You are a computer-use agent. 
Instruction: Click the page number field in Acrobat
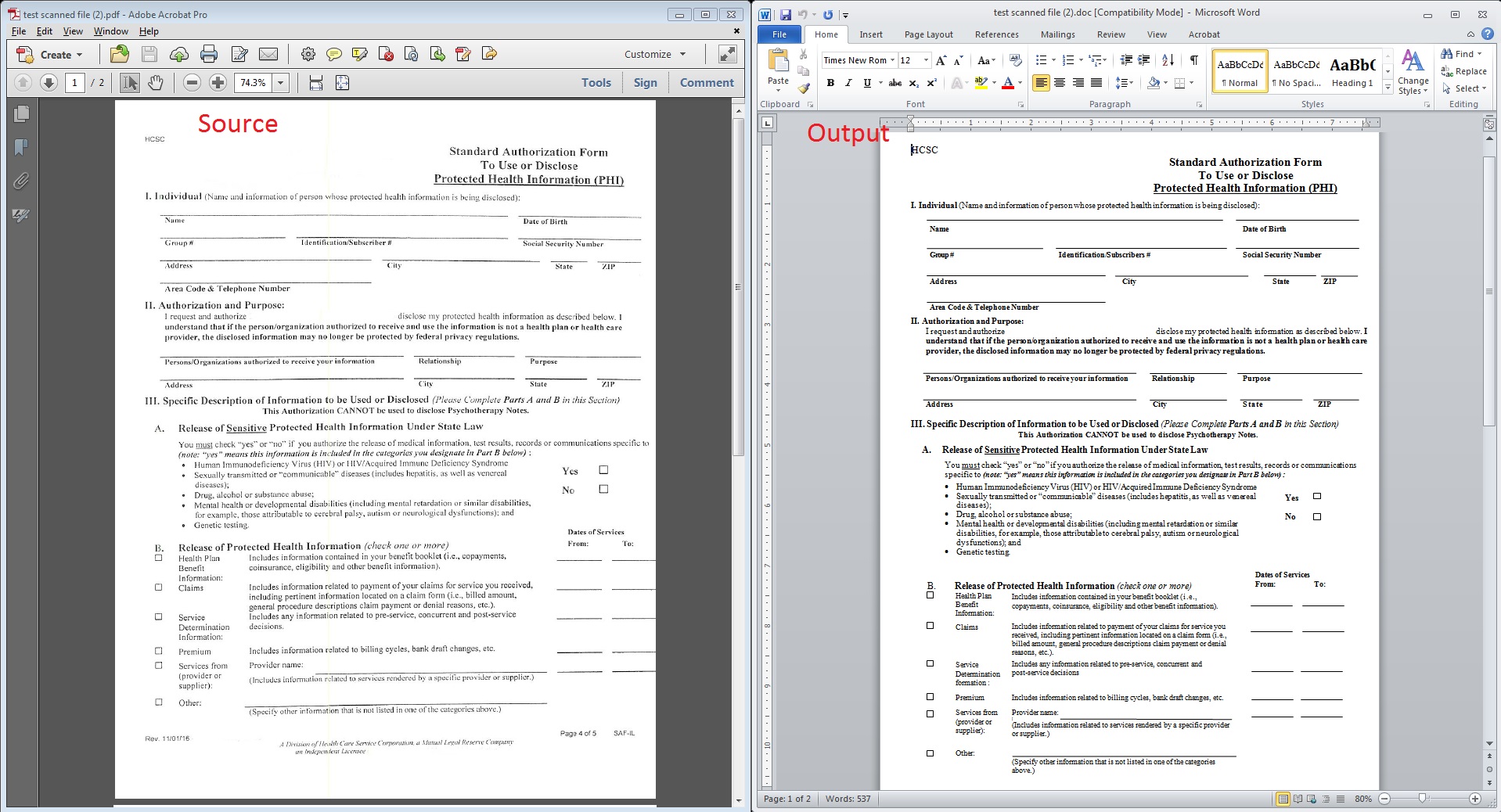74,83
